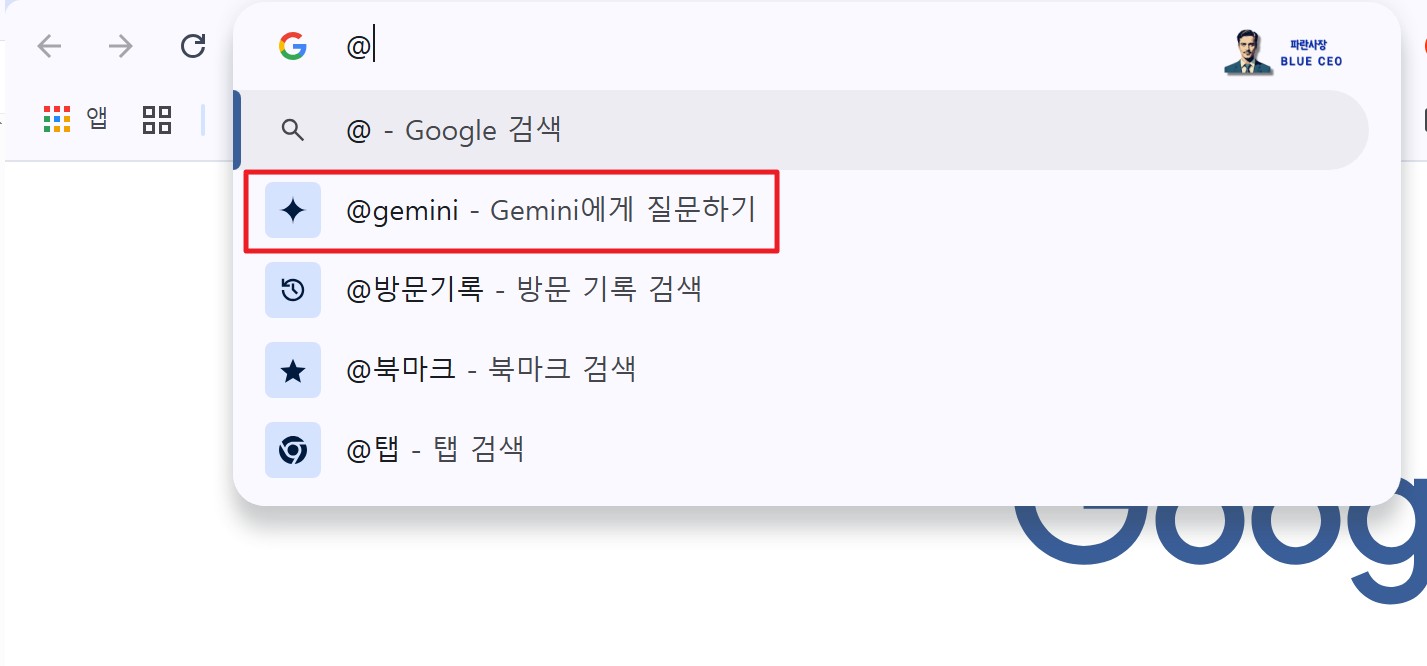Select the Gemini sparkle icon
This screenshot has width=1427, height=666.
point(293,210)
